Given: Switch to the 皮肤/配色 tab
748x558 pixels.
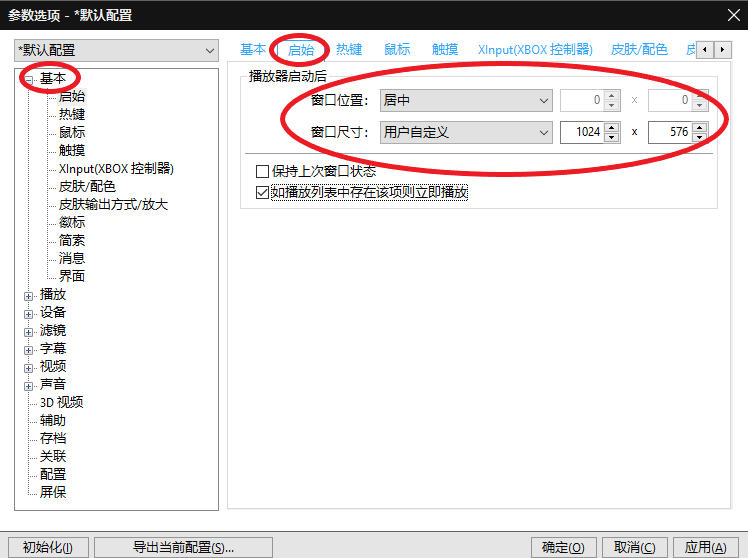Looking at the screenshot, I should (639, 49).
